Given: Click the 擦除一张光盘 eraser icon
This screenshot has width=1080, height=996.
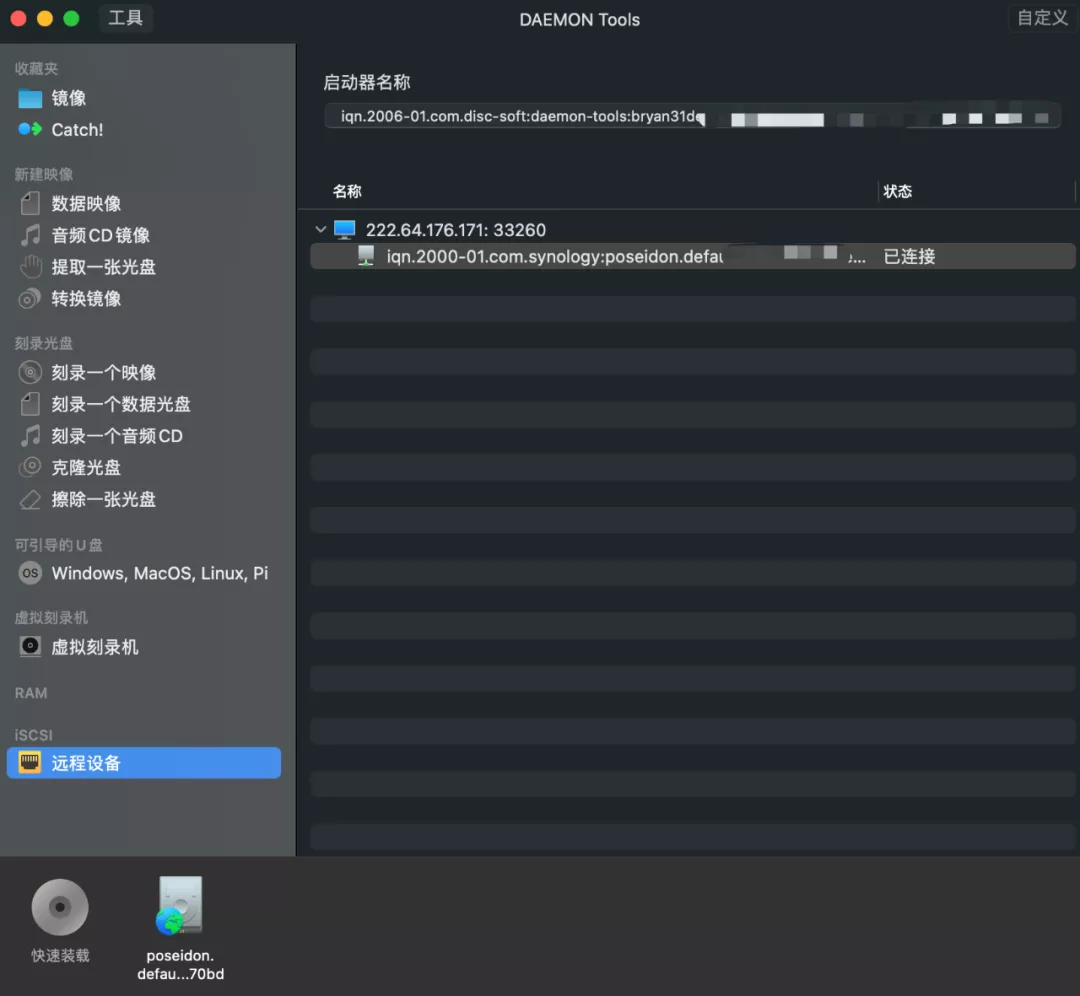Looking at the screenshot, I should pos(30,499).
